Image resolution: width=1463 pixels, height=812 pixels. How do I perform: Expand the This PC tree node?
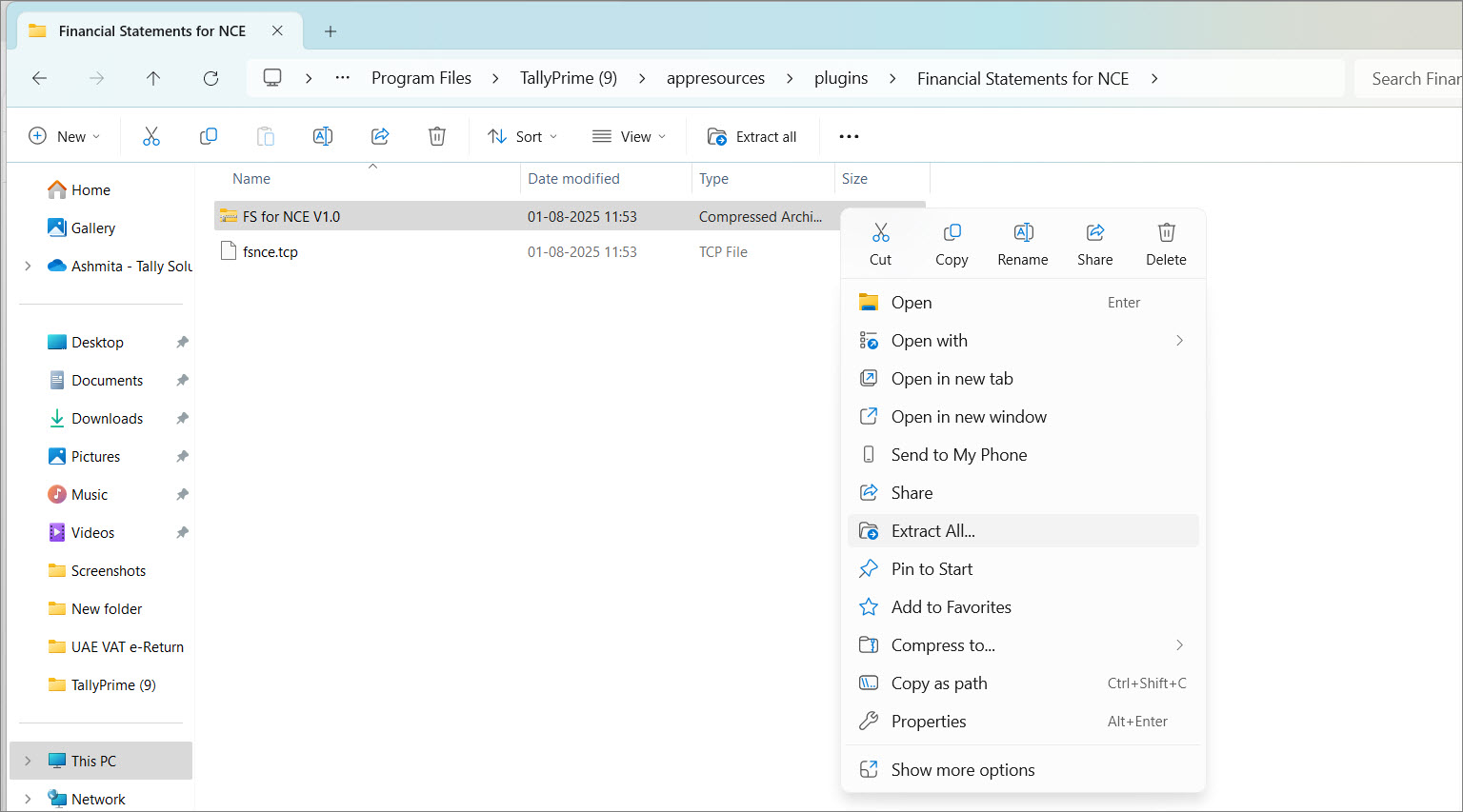click(x=28, y=761)
